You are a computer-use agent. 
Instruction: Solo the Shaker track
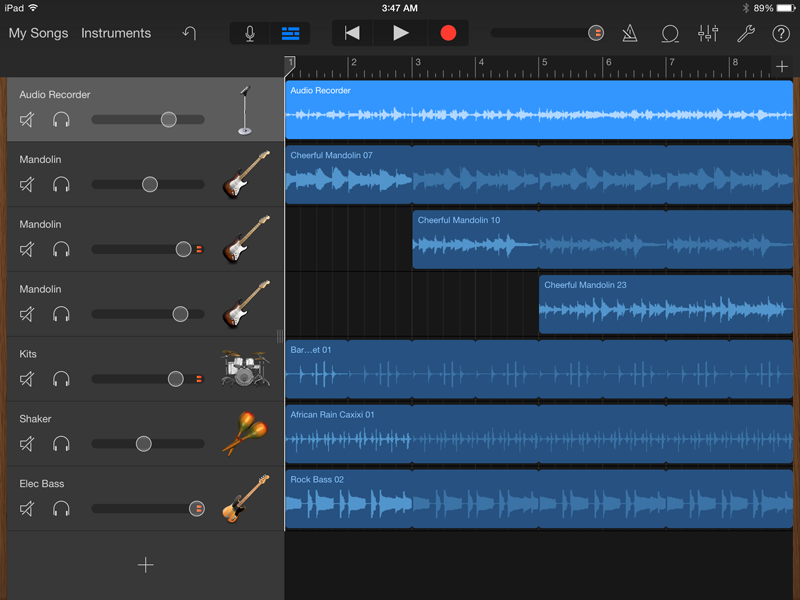point(61,443)
